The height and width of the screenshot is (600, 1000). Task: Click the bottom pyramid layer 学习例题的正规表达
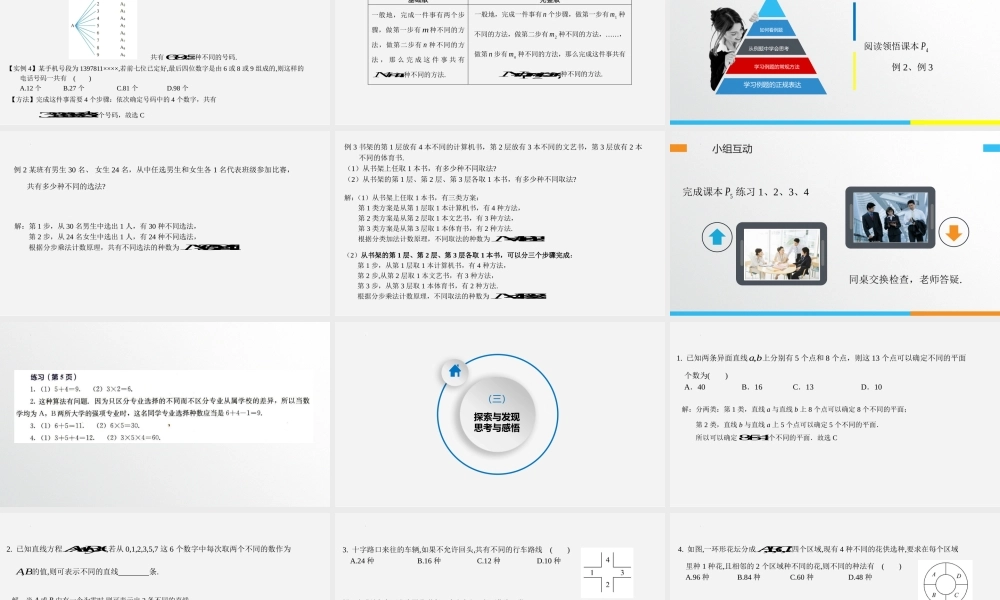773,84
